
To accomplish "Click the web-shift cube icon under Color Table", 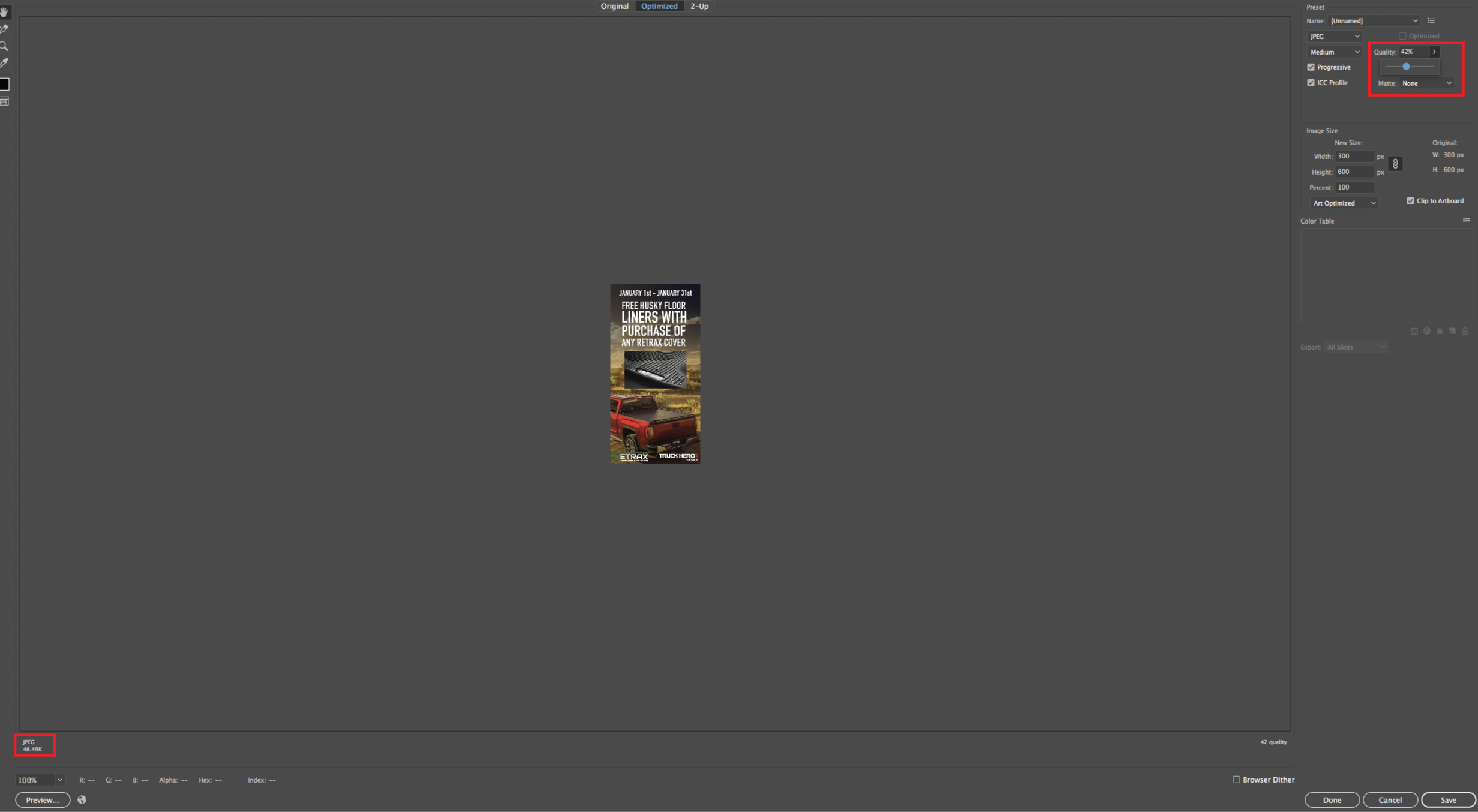I will coord(1427,331).
